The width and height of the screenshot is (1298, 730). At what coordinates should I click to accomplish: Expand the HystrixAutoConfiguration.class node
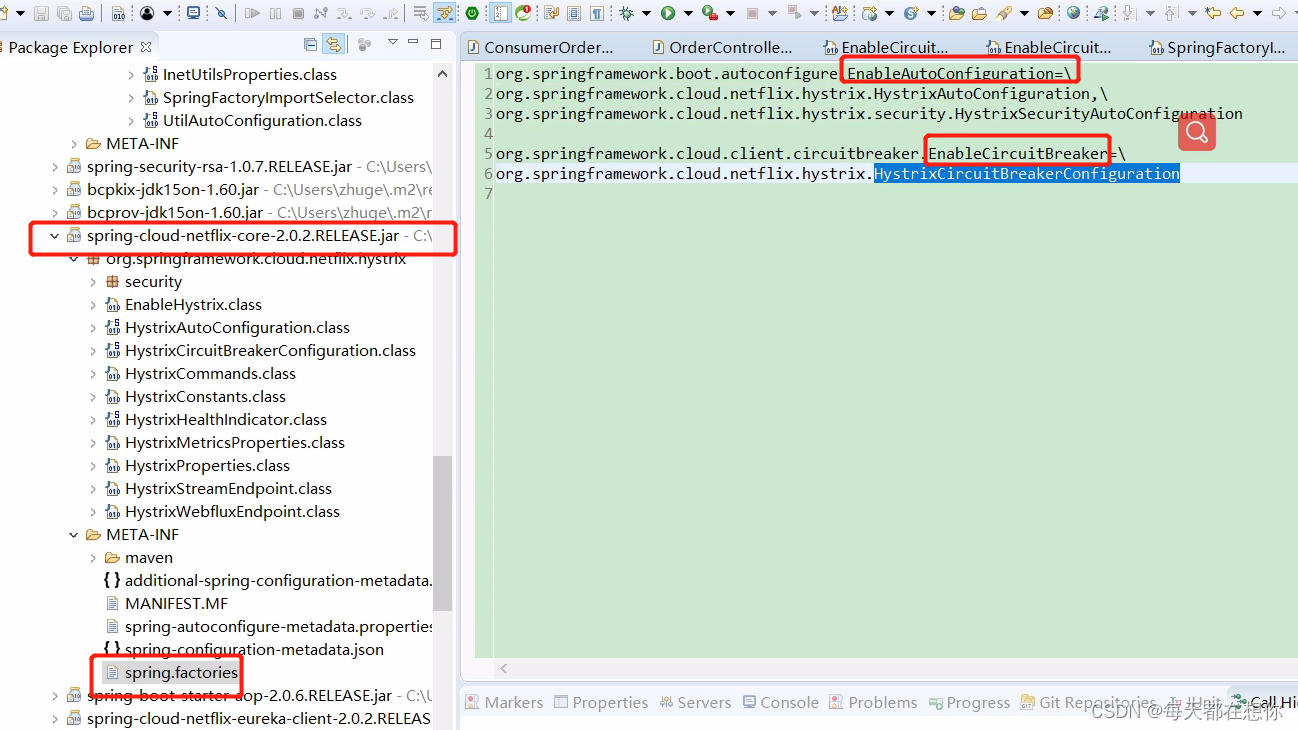92,328
